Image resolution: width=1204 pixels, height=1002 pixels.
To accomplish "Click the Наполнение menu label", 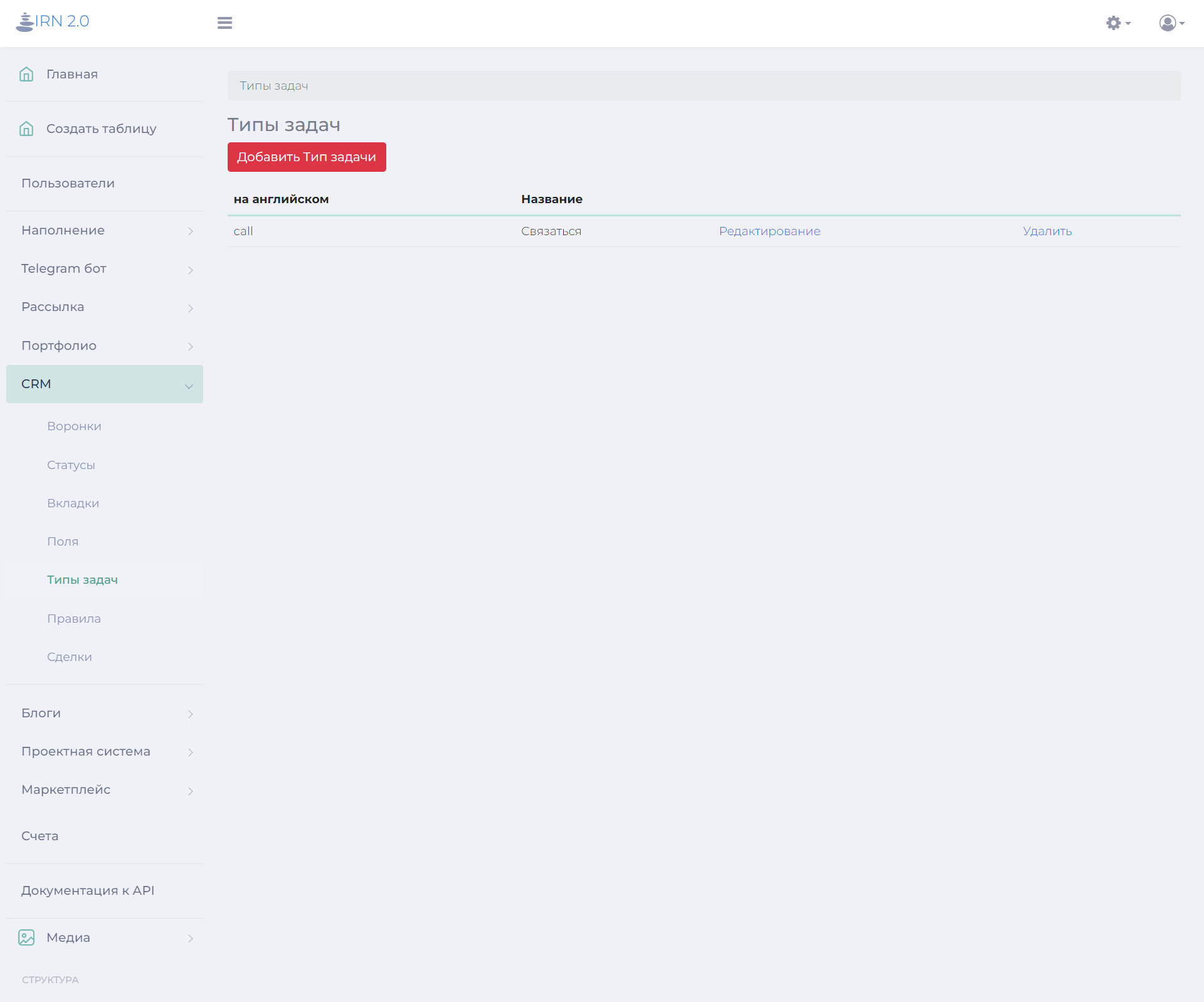I will [63, 230].
